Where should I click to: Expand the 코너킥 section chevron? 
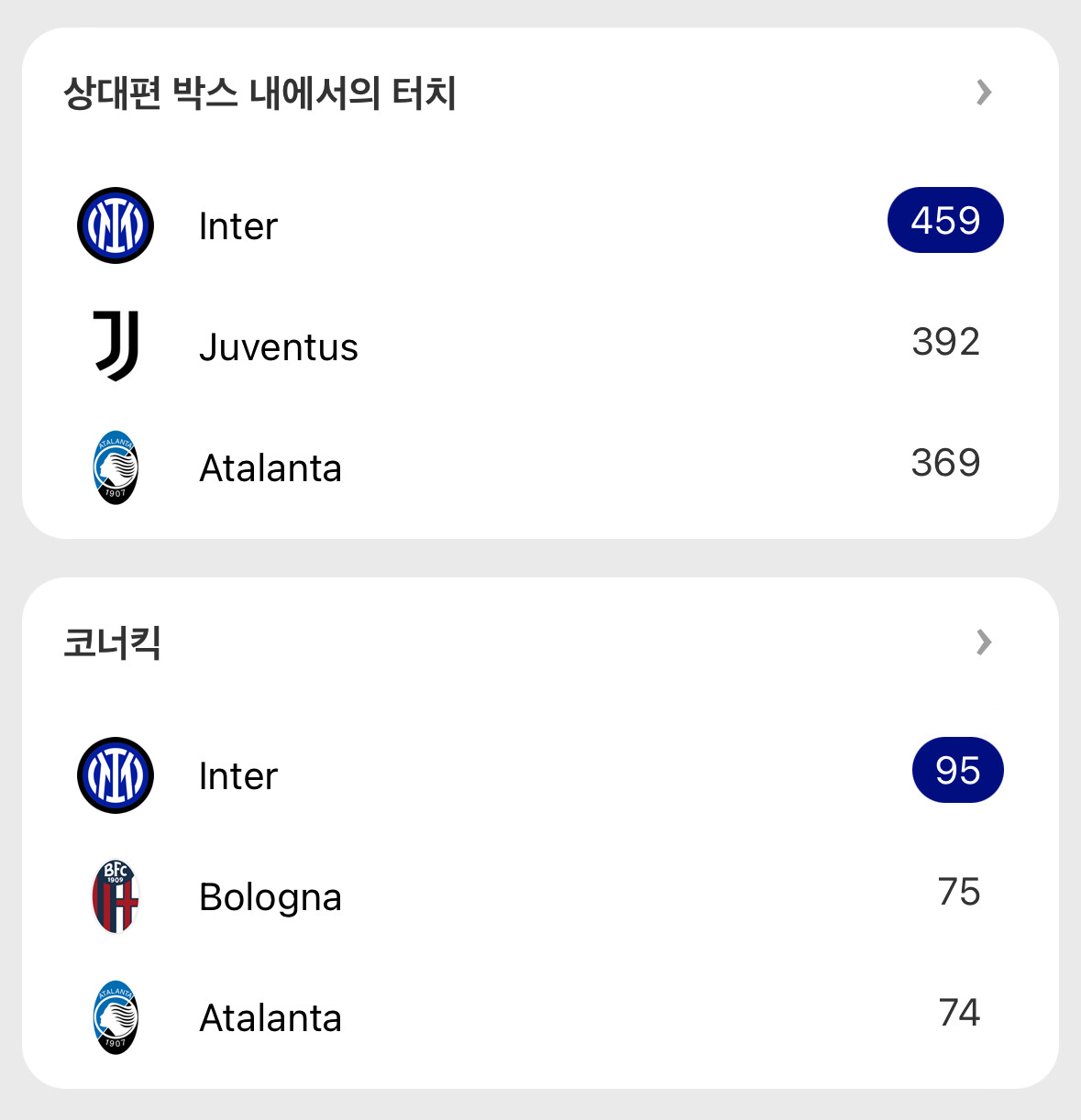tap(984, 642)
